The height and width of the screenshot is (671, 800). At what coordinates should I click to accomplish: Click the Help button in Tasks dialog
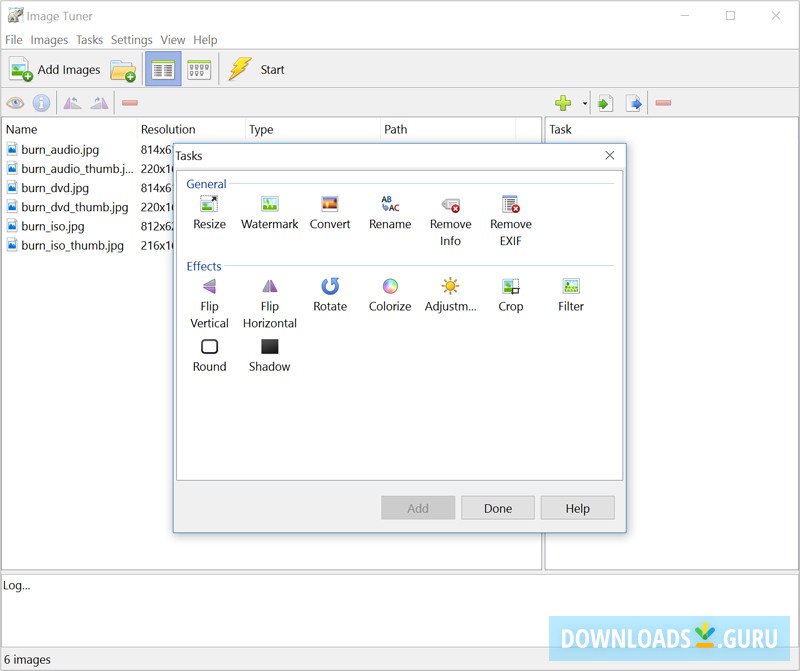(x=577, y=508)
